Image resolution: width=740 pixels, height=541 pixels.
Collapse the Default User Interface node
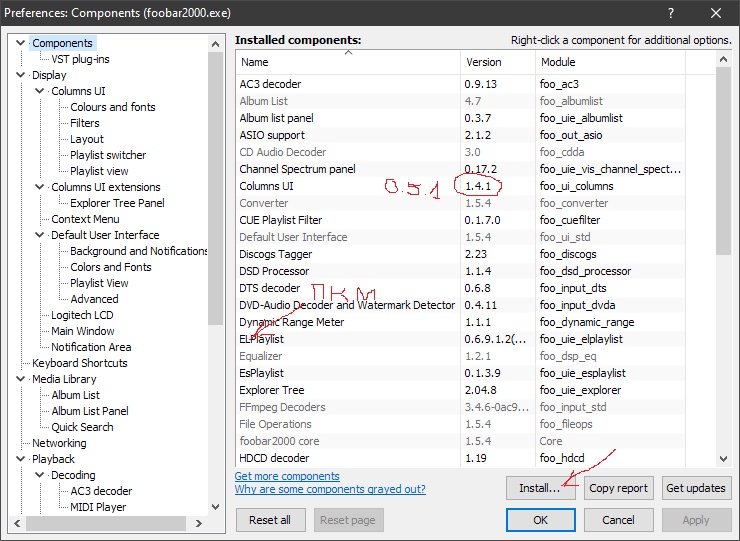coord(40,235)
